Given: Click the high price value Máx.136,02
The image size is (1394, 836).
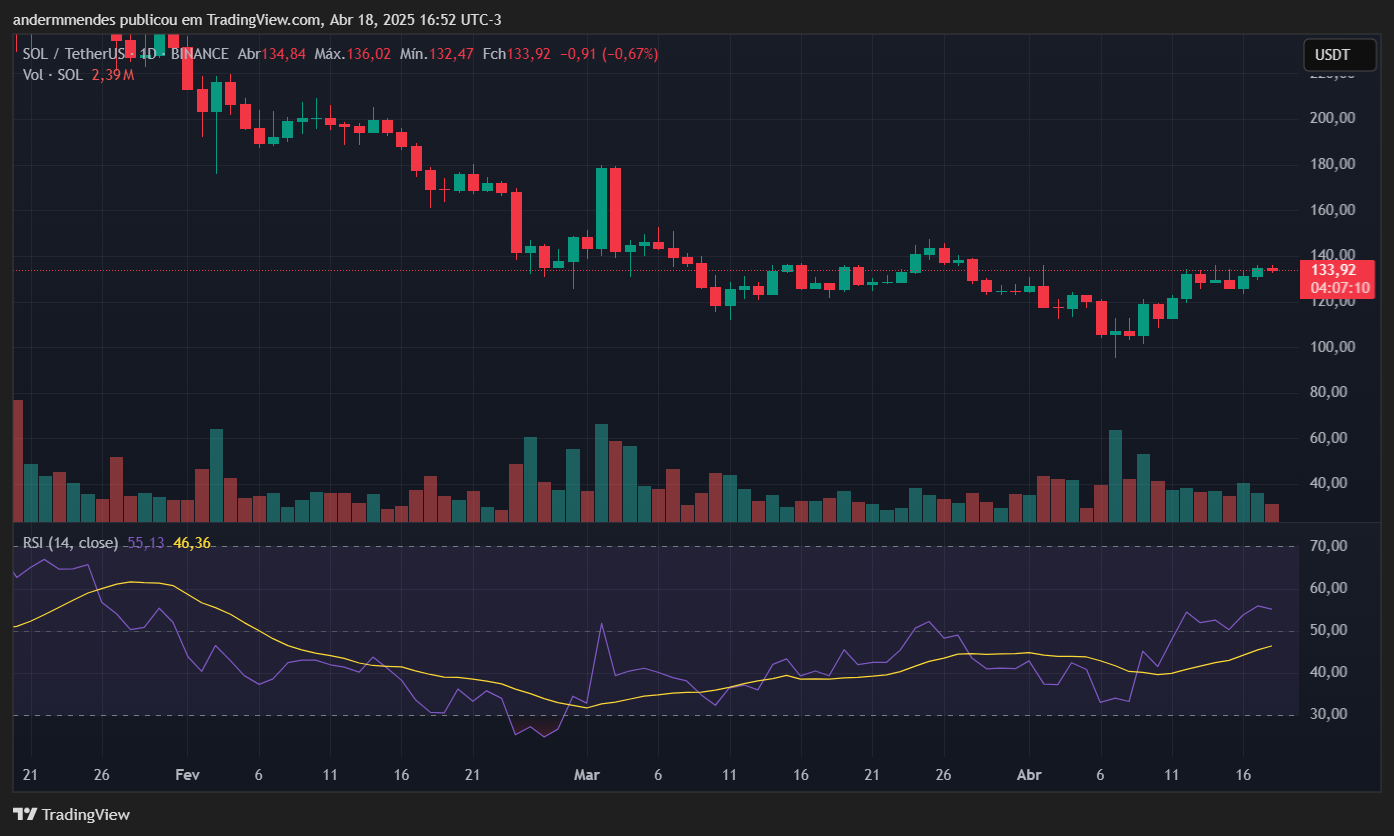Looking at the screenshot, I should [x=353, y=54].
